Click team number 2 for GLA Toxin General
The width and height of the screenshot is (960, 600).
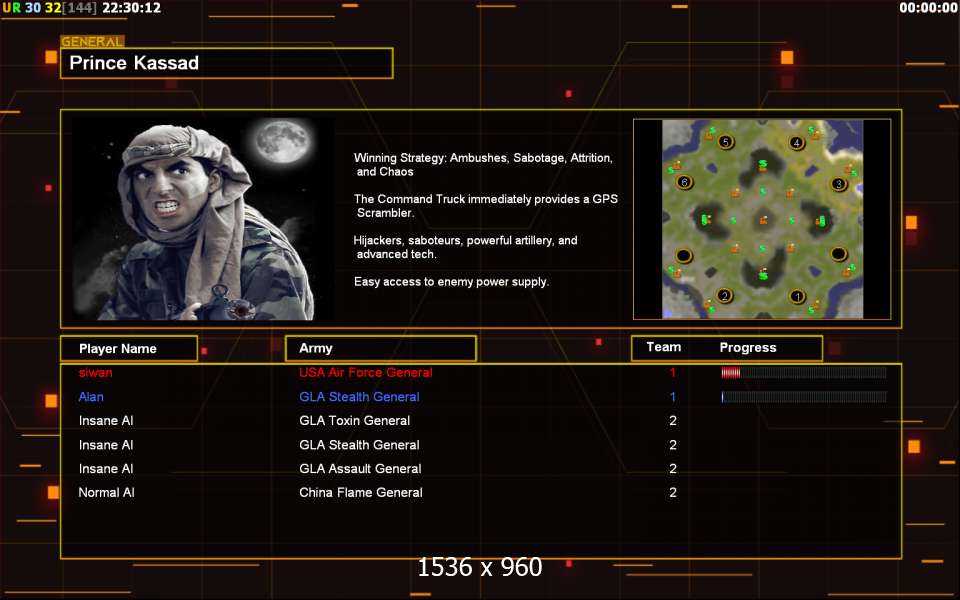point(673,421)
